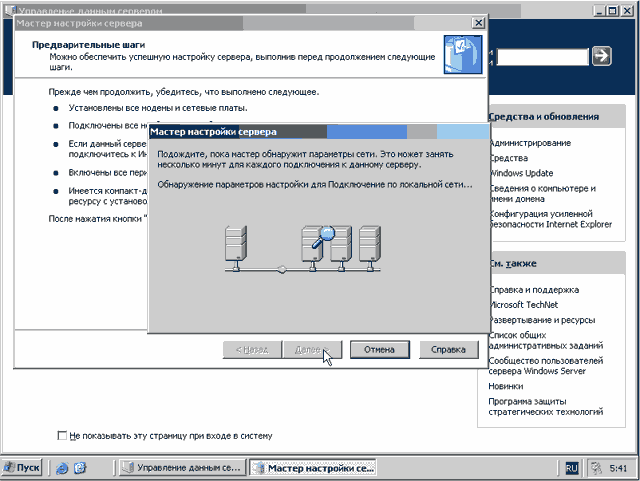This screenshot has width=640, height=481.
Task: Check 'Не показывать эту страницу при входе'
Action: (62, 436)
